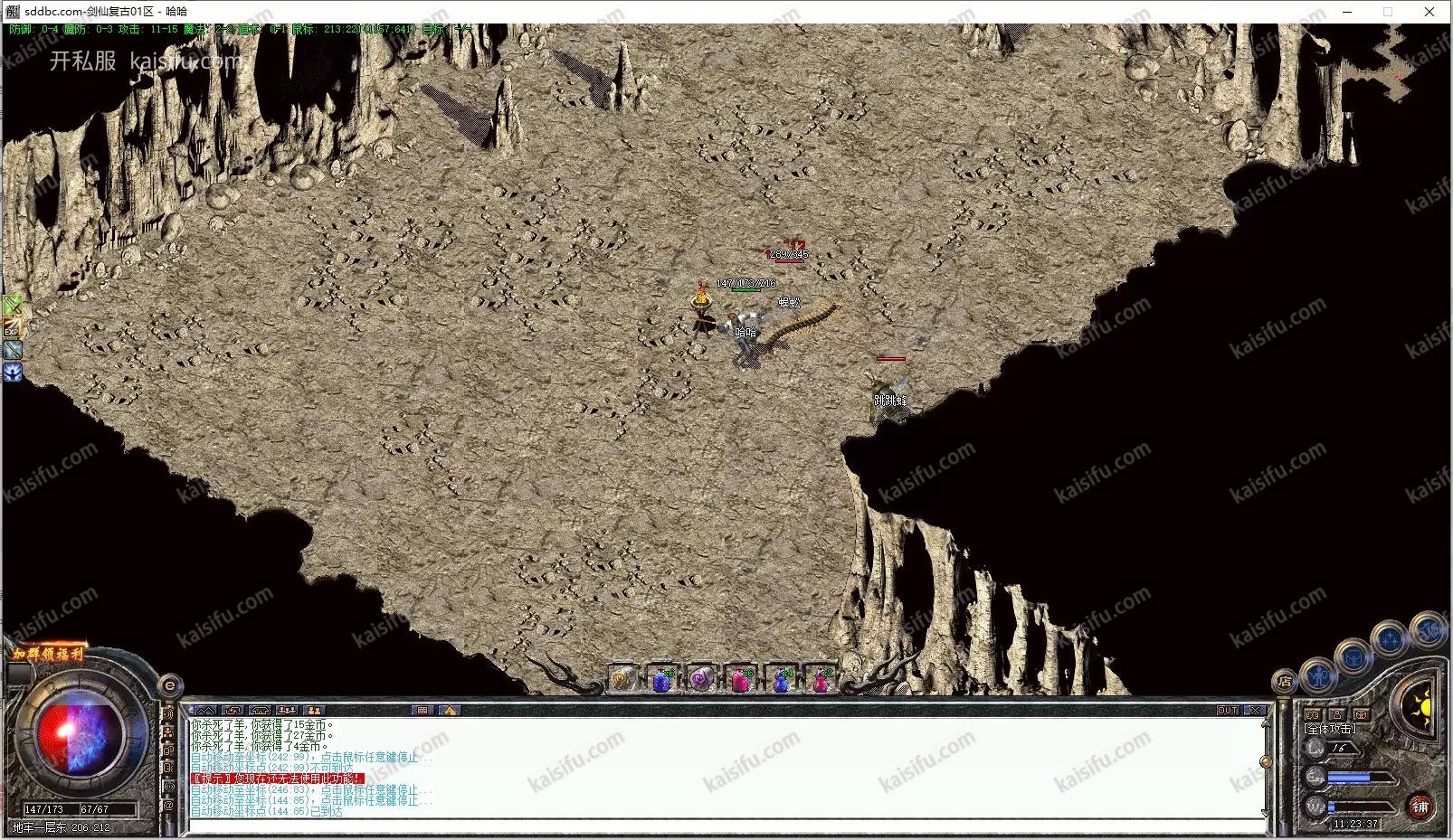The image size is (1453, 840).
Task: Toggle the group chat channel filter icon
Action: pos(168,732)
